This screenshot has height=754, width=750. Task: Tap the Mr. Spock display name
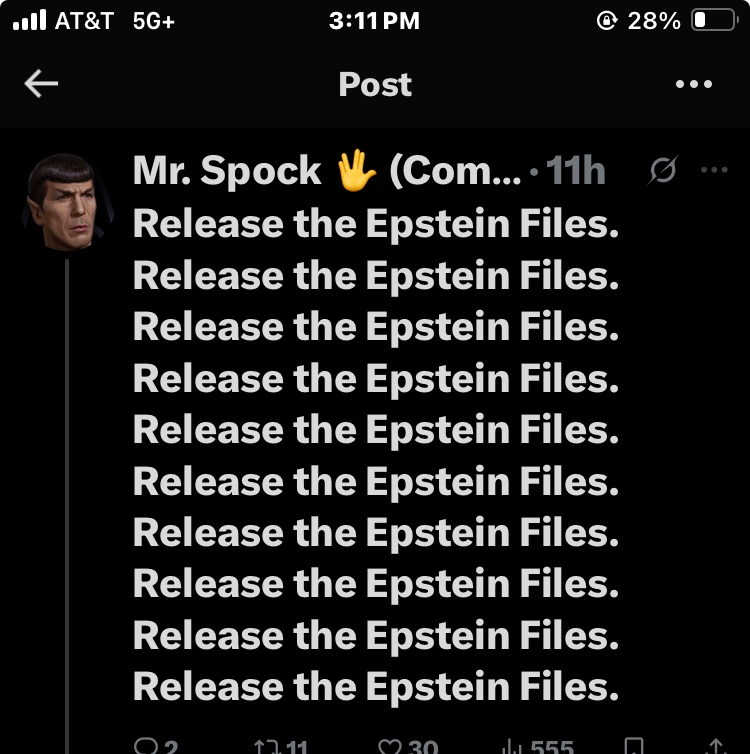(x=226, y=172)
